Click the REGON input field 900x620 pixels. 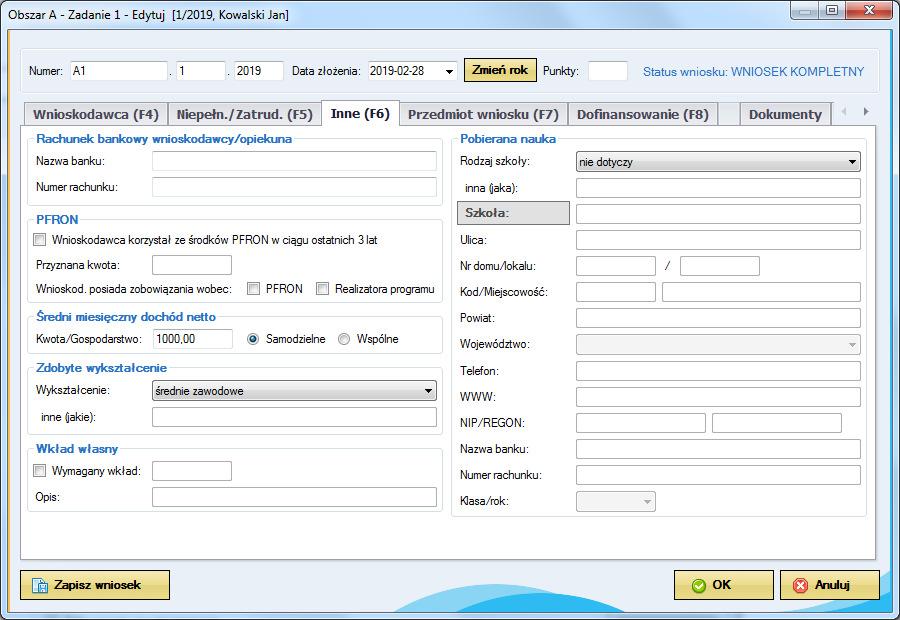(777, 423)
